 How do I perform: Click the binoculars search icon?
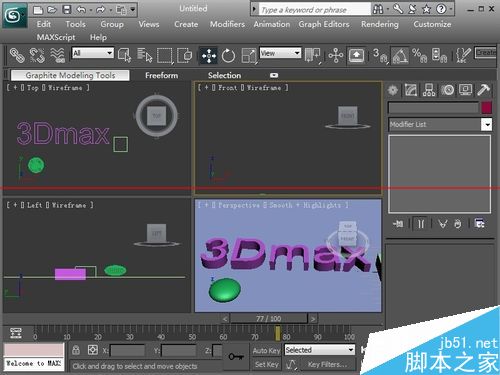(x=378, y=9)
